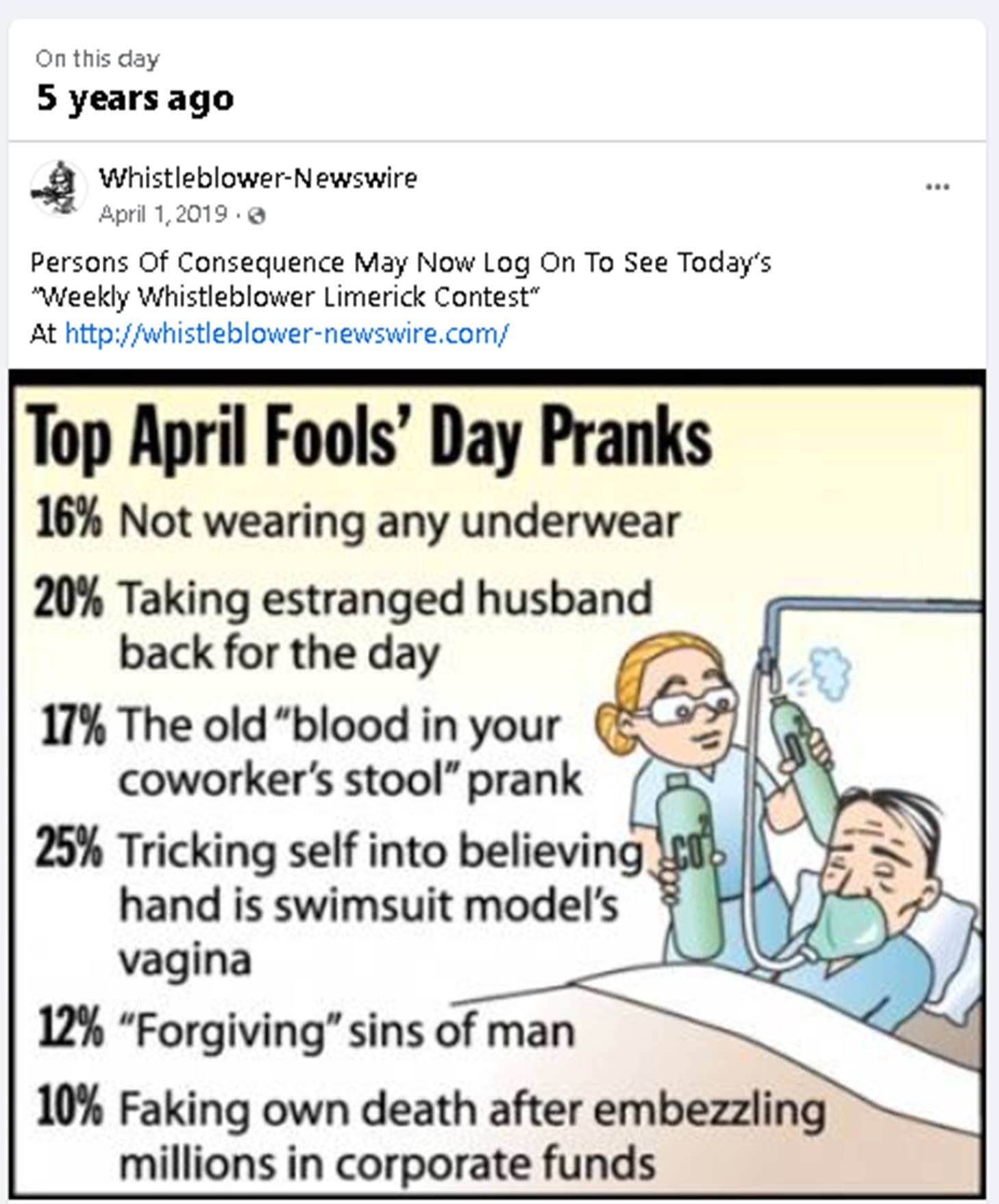This screenshot has height=1204, width=999.
Task: Click the "Persons Of Consequence" caption line
Action: 400,262
